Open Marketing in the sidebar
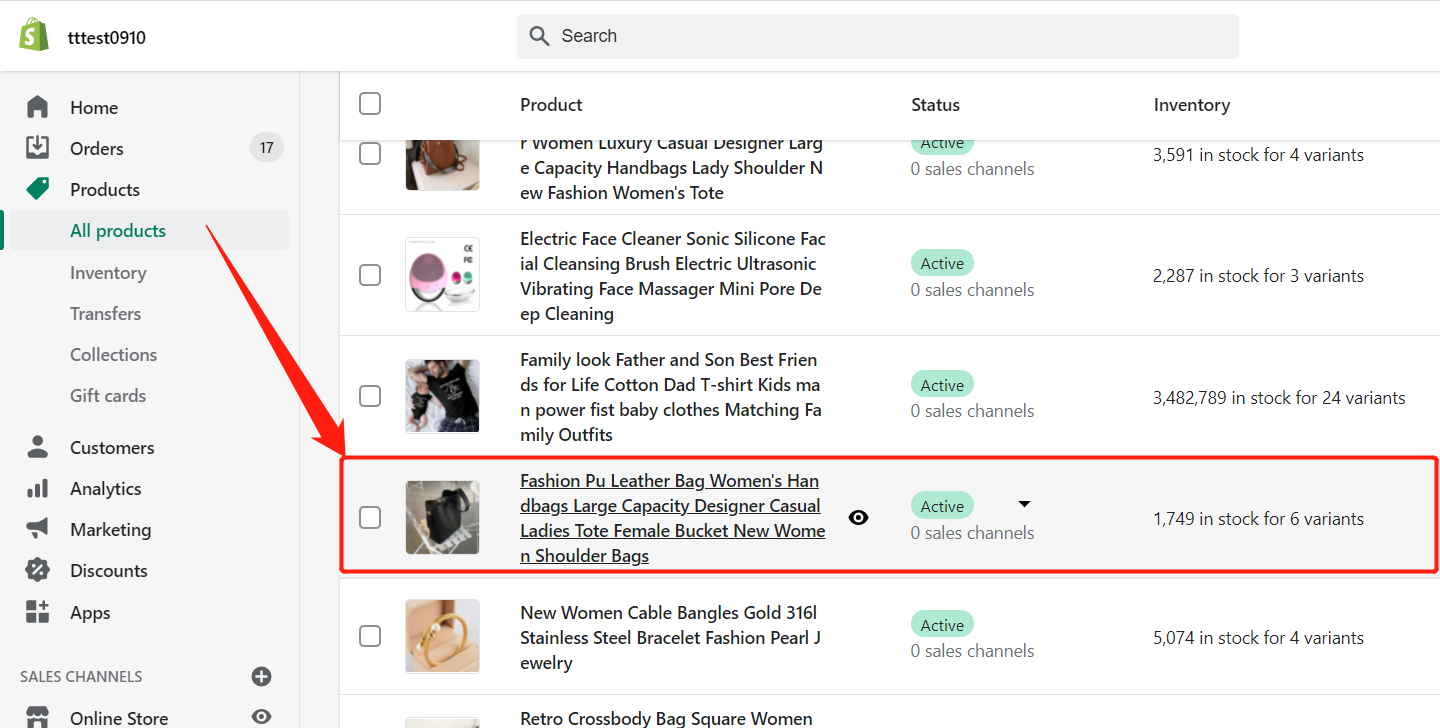The height and width of the screenshot is (728, 1440). 110,529
